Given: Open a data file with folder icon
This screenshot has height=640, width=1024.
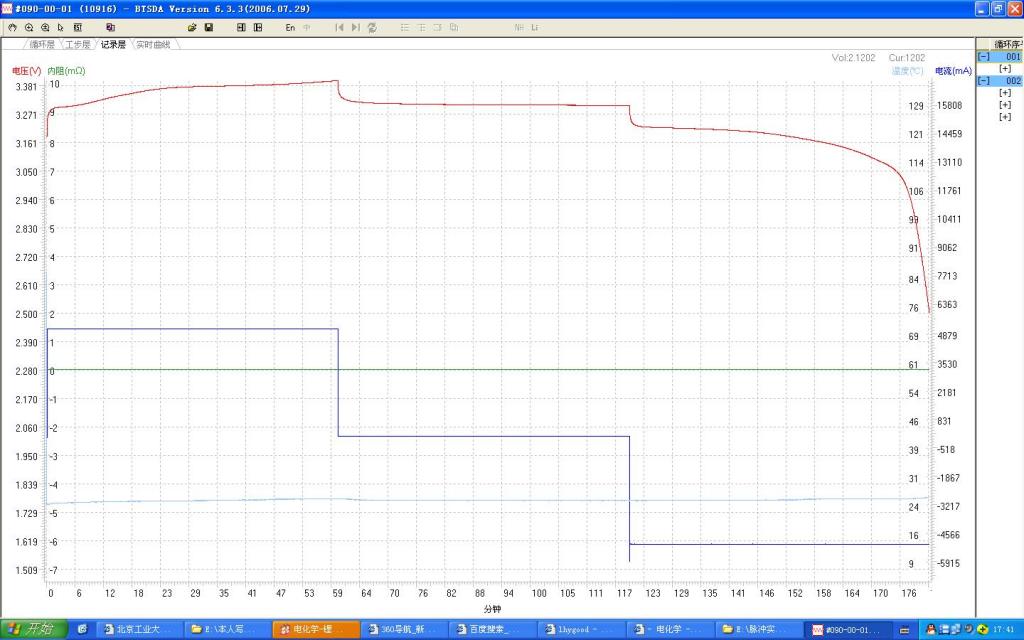Looking at the screenshot, I should (192, 27).
